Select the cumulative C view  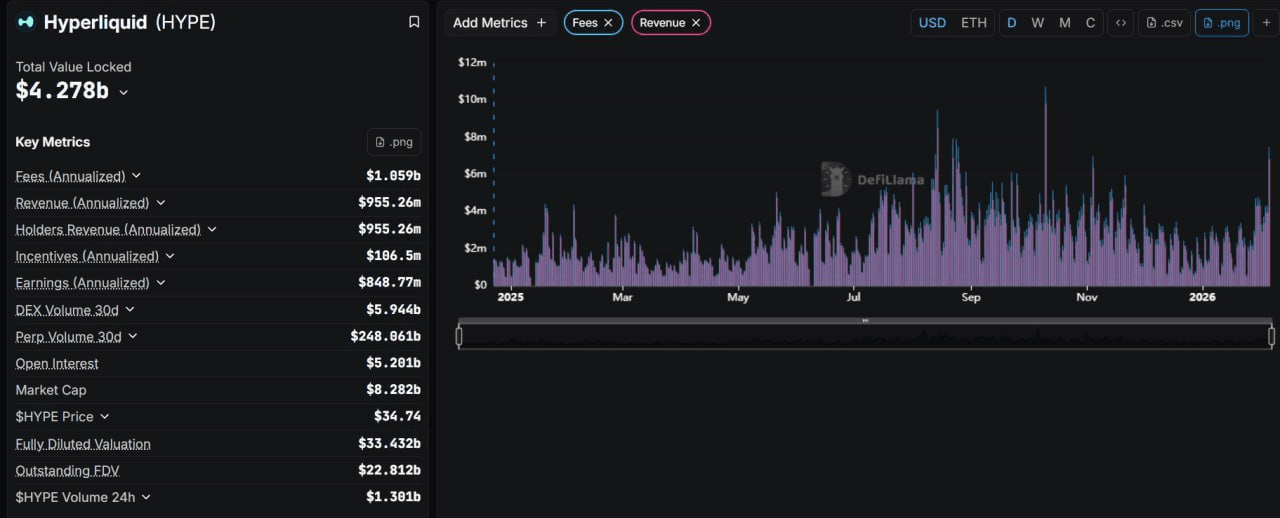(1090, 23)
